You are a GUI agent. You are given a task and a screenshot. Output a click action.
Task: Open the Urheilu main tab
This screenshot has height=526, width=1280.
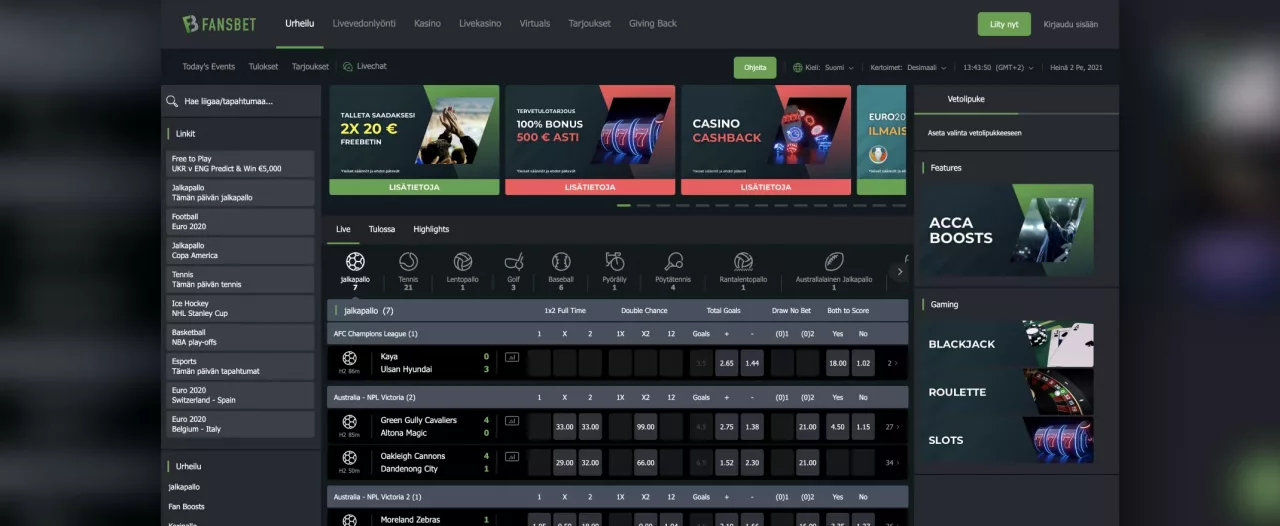pos(299,24)
